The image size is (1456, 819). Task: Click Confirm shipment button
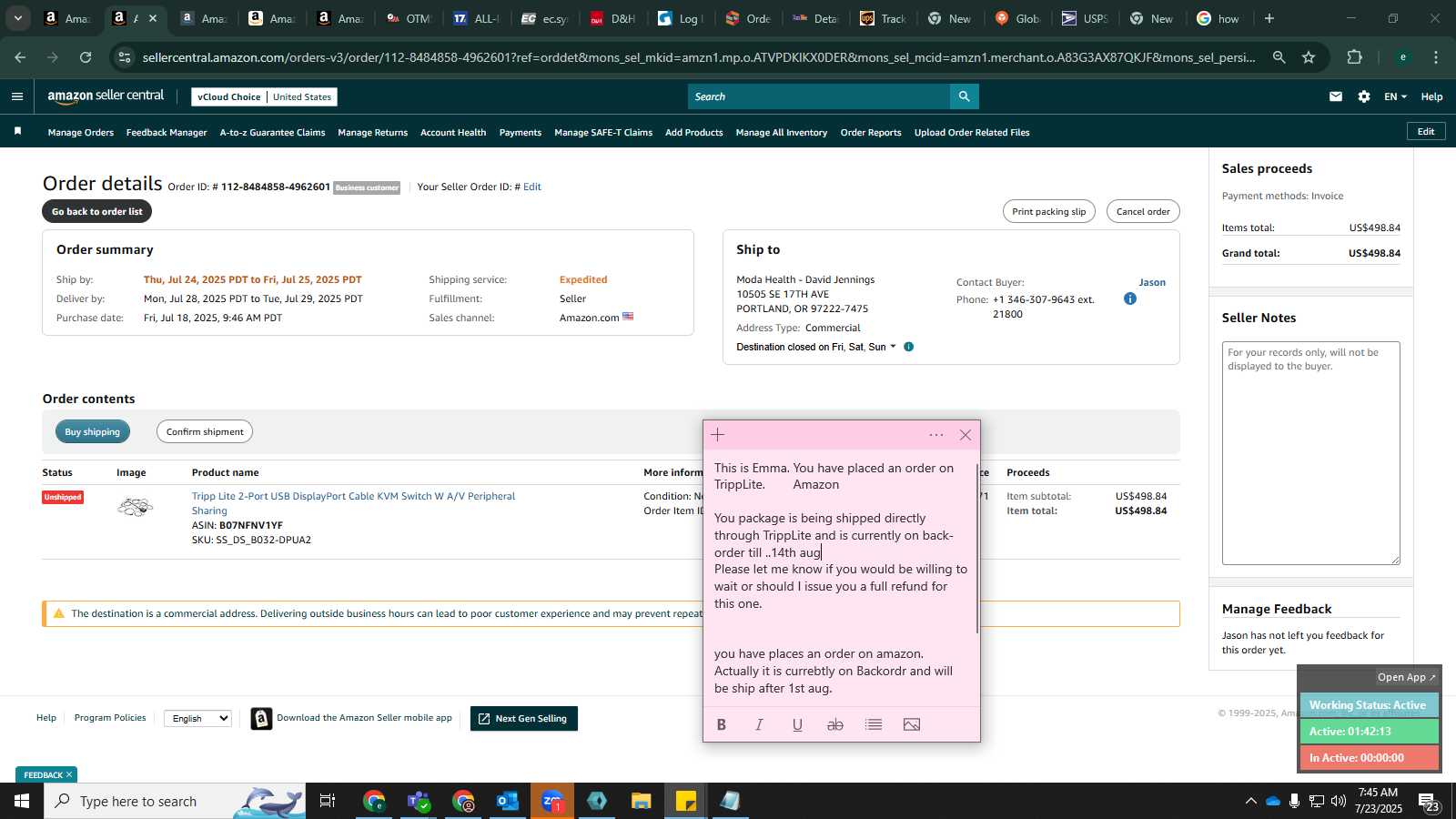(x=205, y=431)
